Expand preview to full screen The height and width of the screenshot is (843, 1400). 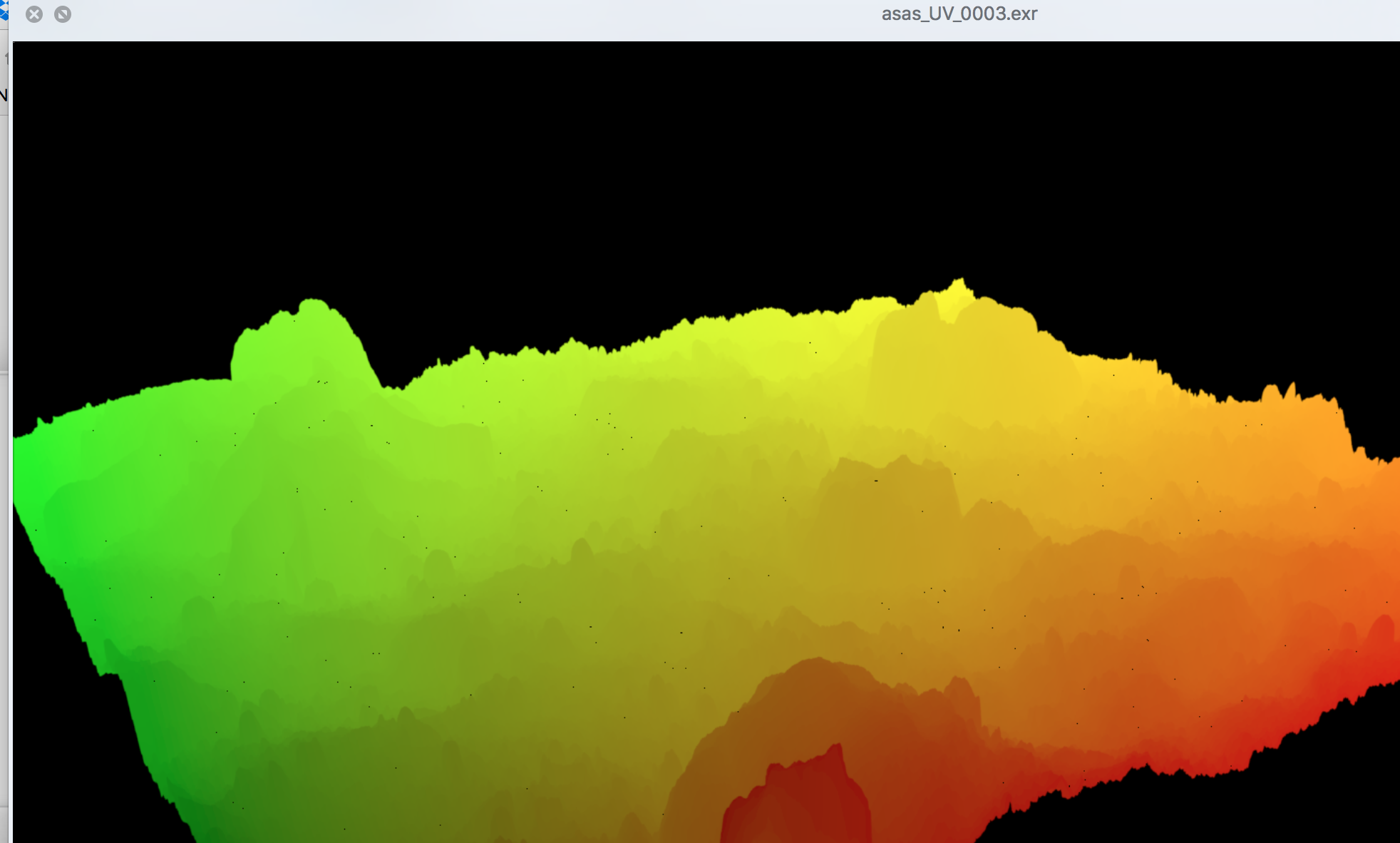(63, 14)
